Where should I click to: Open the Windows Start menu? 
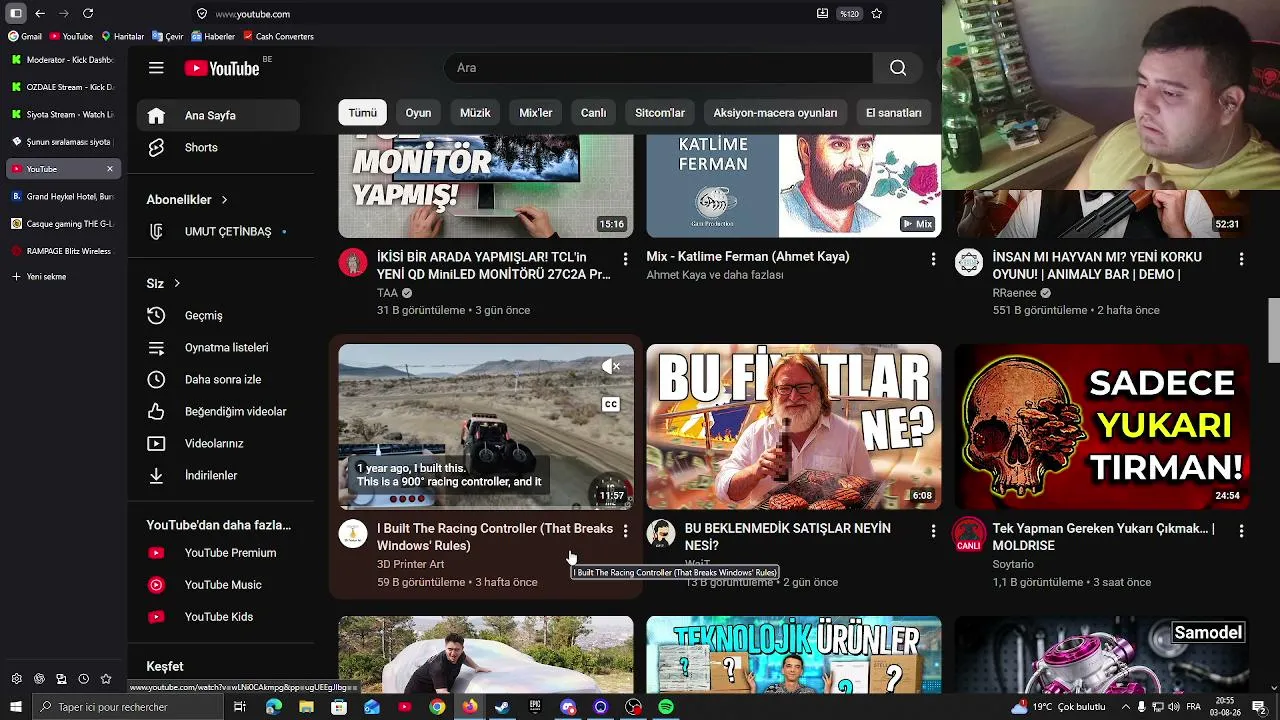point(15,707)
